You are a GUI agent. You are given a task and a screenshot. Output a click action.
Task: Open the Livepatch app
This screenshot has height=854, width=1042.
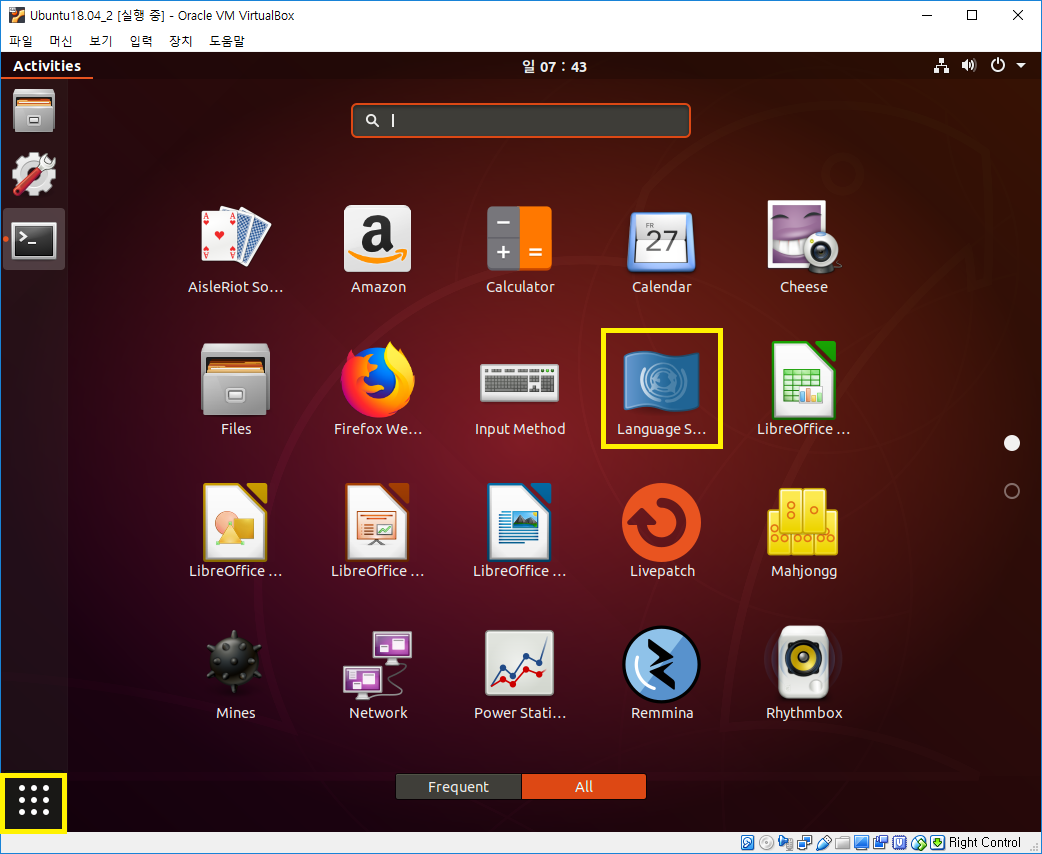[x=661, y=532]
